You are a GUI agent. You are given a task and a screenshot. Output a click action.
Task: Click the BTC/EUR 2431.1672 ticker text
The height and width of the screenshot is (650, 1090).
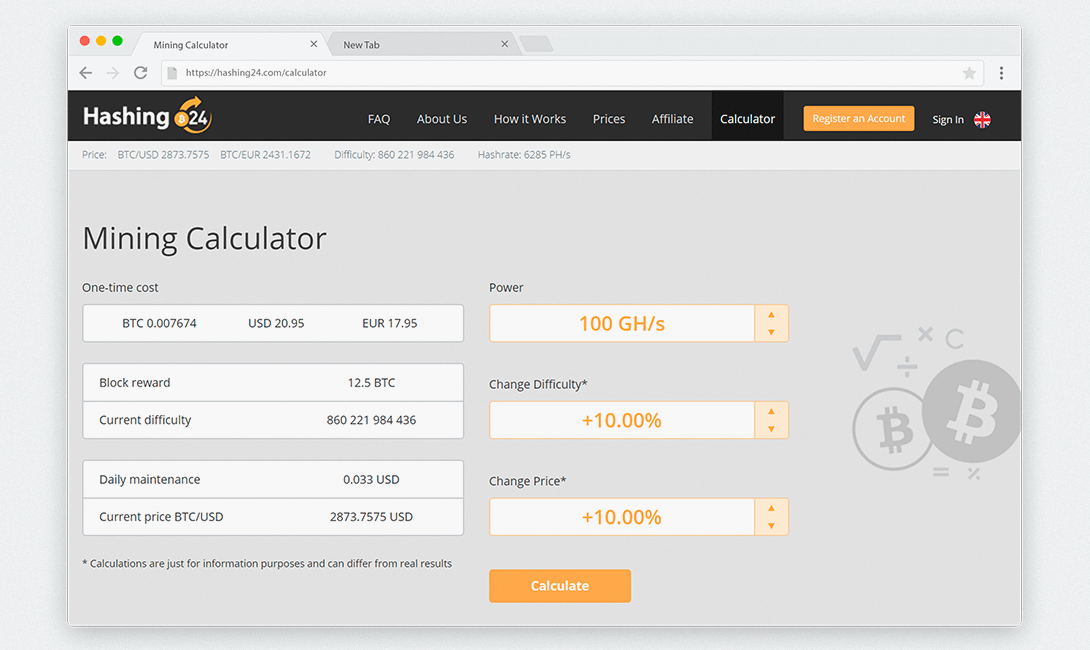(x=266, y=155)
